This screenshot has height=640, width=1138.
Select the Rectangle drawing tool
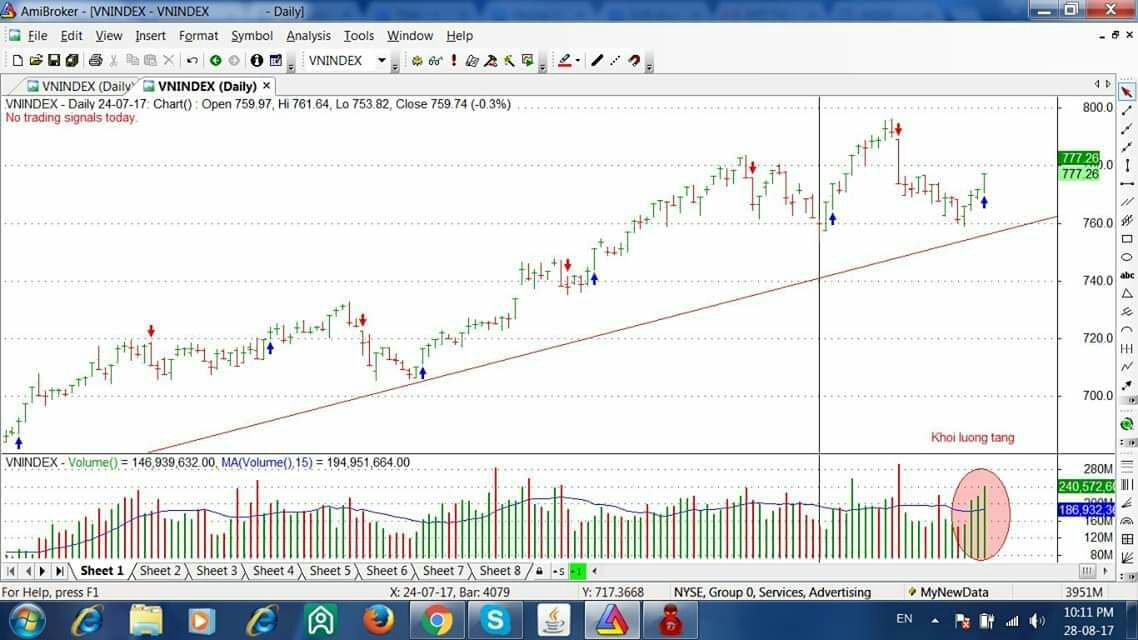pos(1127,239)
